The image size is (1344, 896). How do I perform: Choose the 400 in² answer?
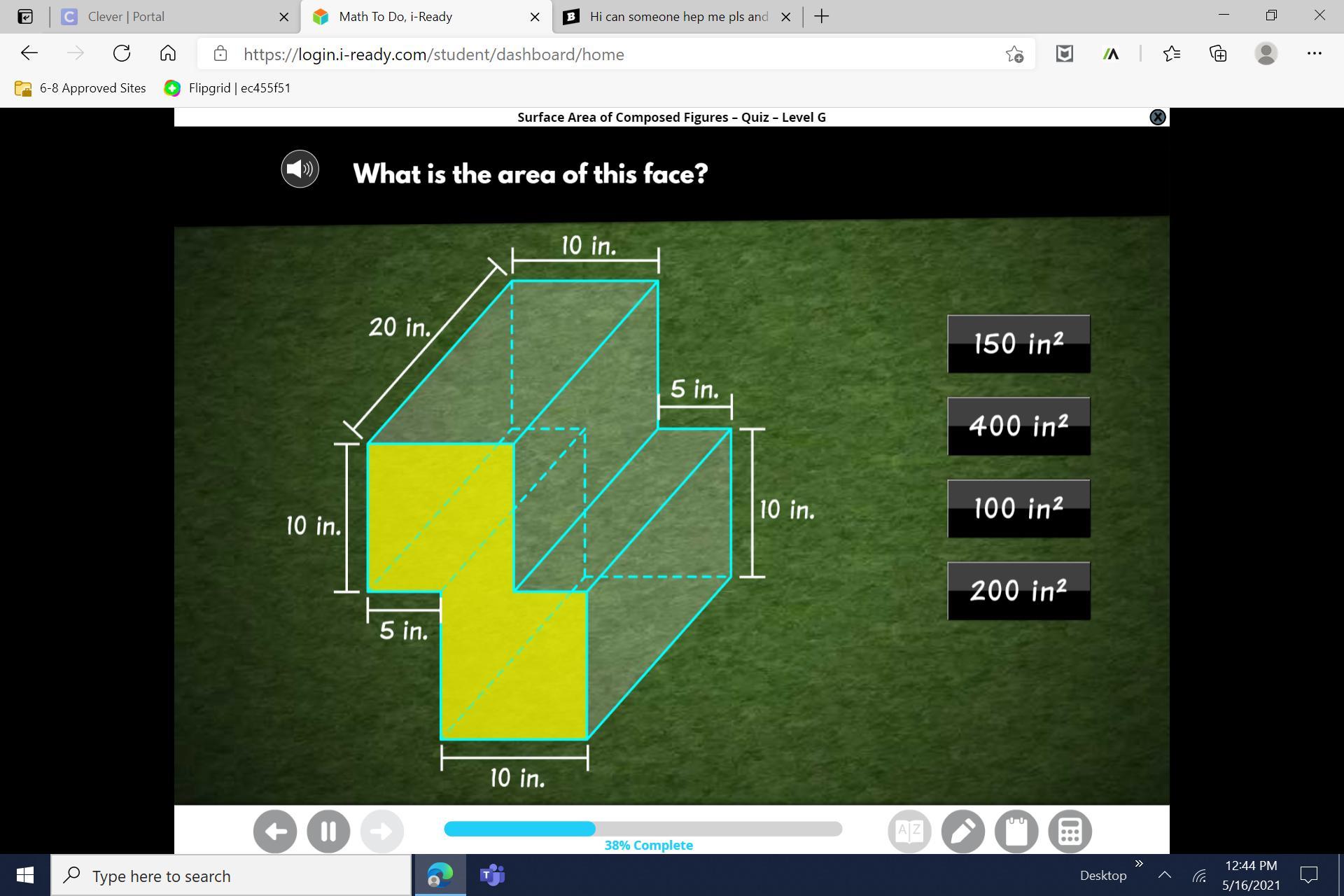tap(1018, 426)
